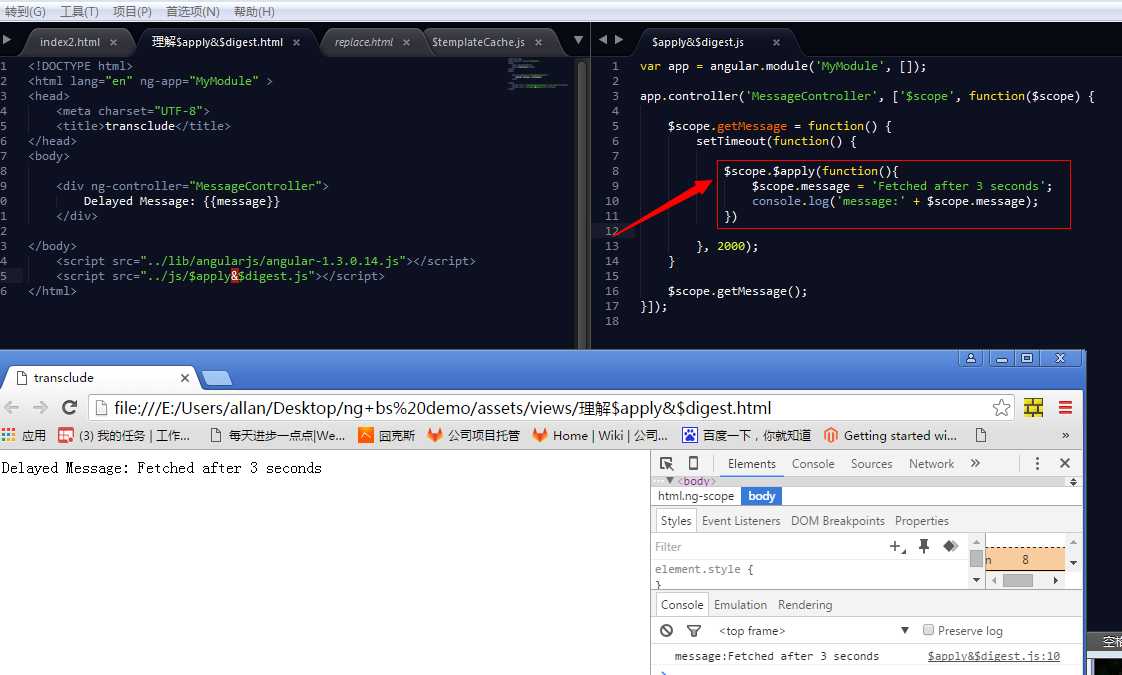Screen dimensions: 1122x675
Task: Show more DevTools panels with the chevron
Action: click(975, 464)
